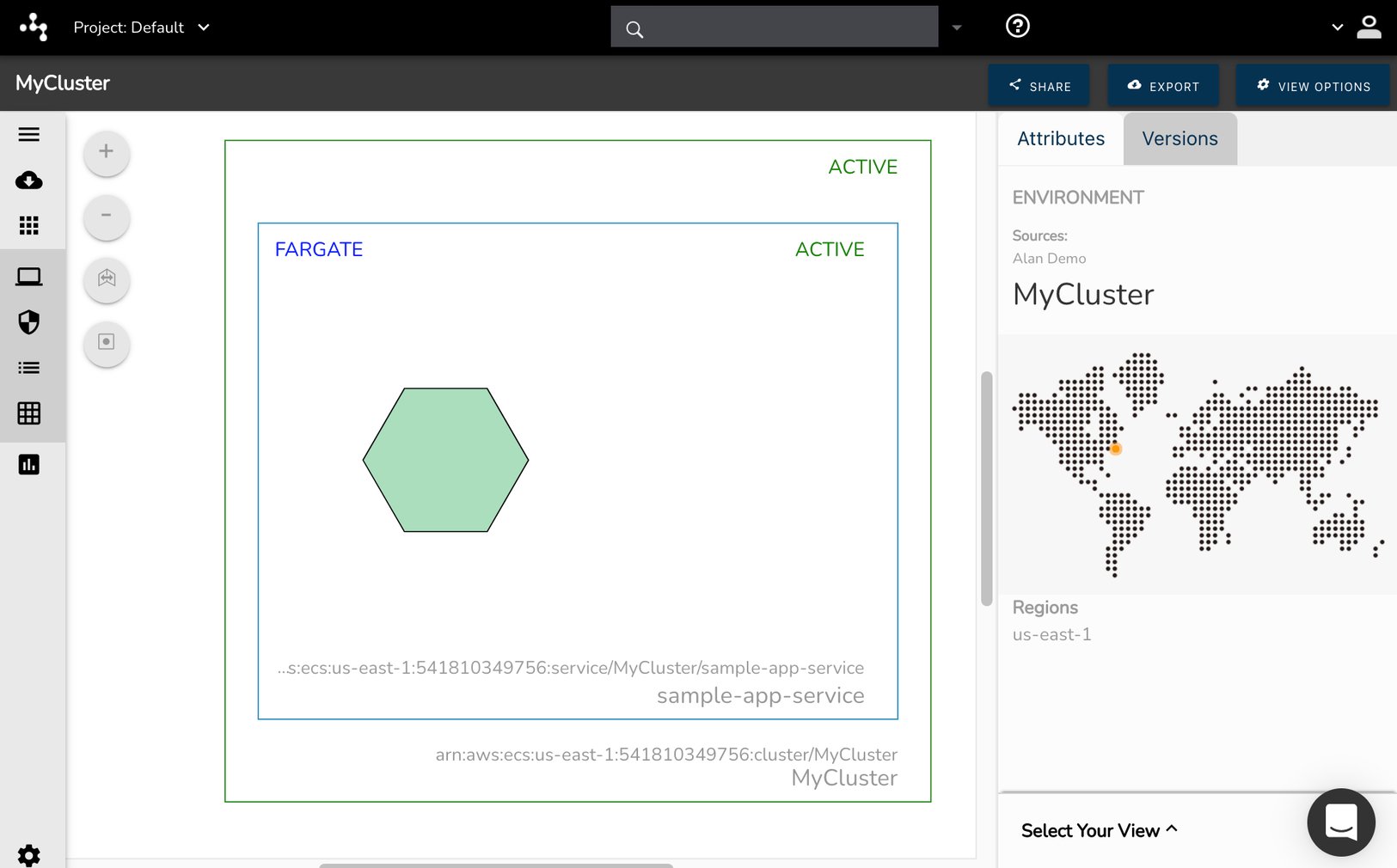Open the cloud sources panel in sidebar

point(29,180)
